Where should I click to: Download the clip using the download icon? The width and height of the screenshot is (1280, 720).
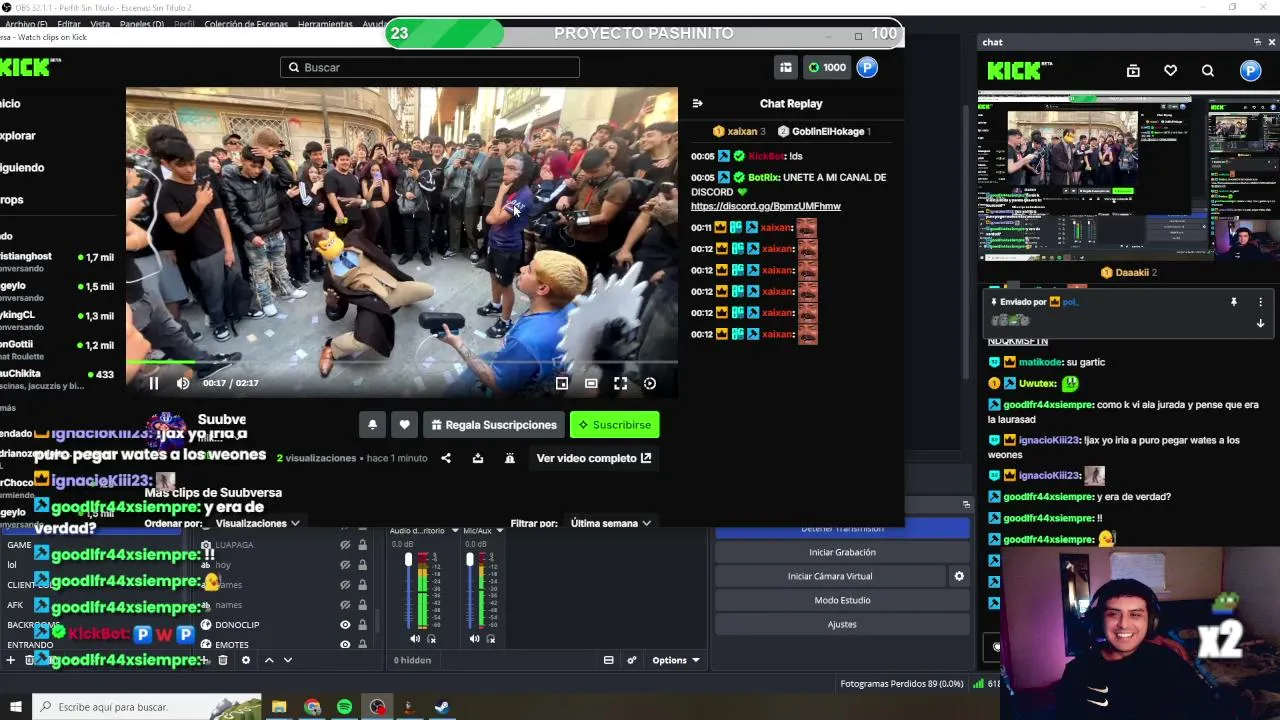pyautogui.click(x=478, y=458)
